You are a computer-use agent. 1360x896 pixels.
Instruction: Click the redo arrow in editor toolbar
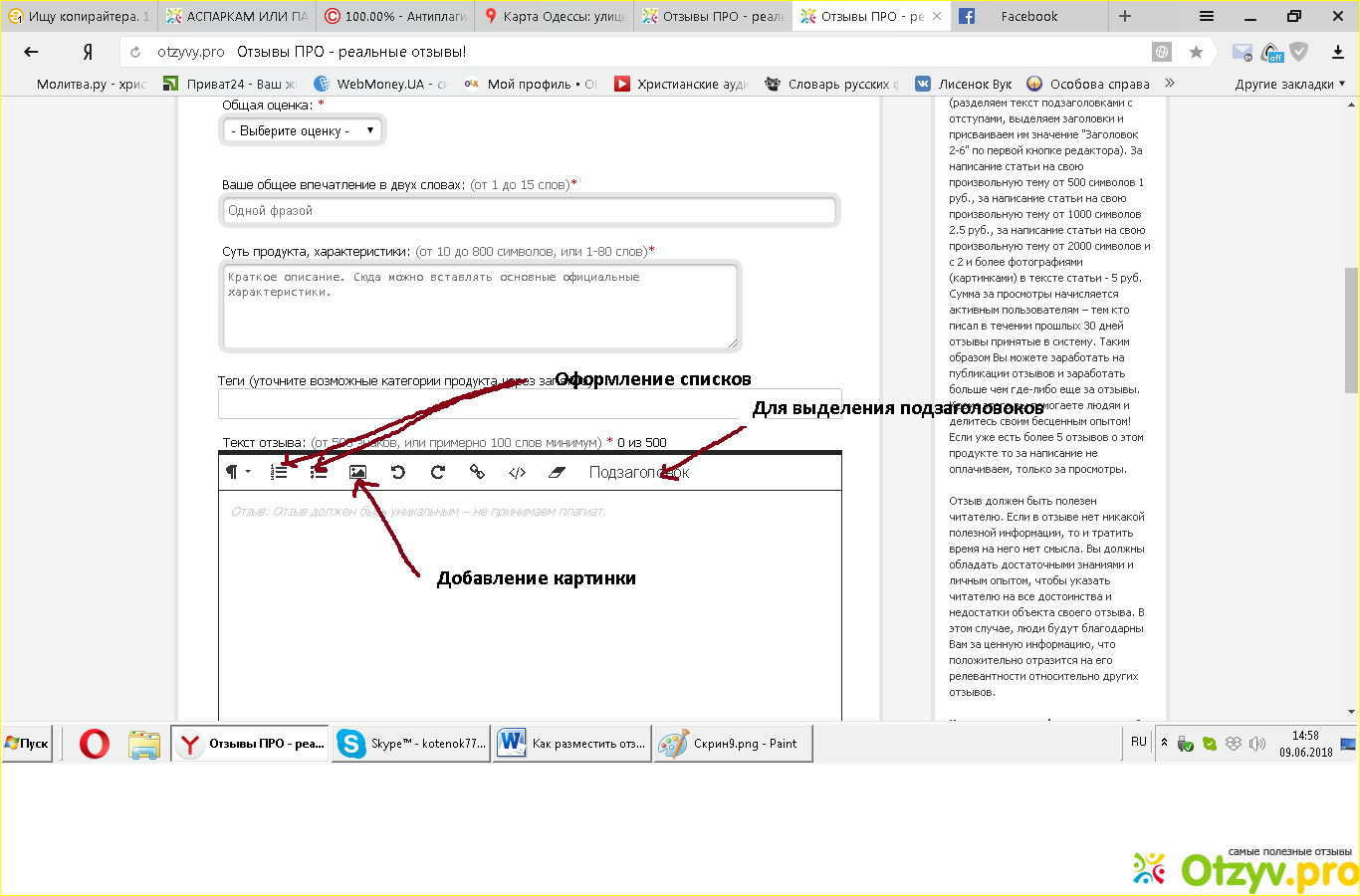pos(438,472)
